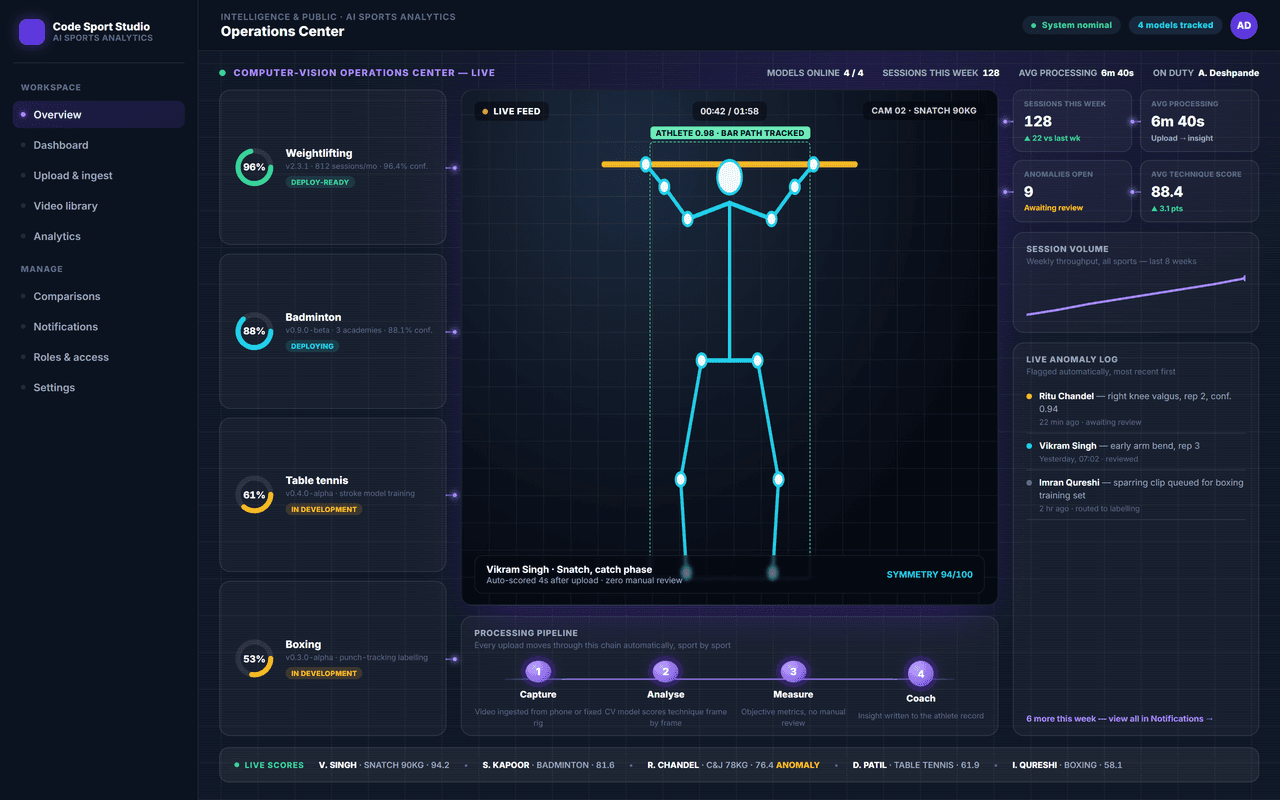Viewport: 1280px width, 800px height.
Task: Open the AD user avatar
Action: coord(1244,26)
